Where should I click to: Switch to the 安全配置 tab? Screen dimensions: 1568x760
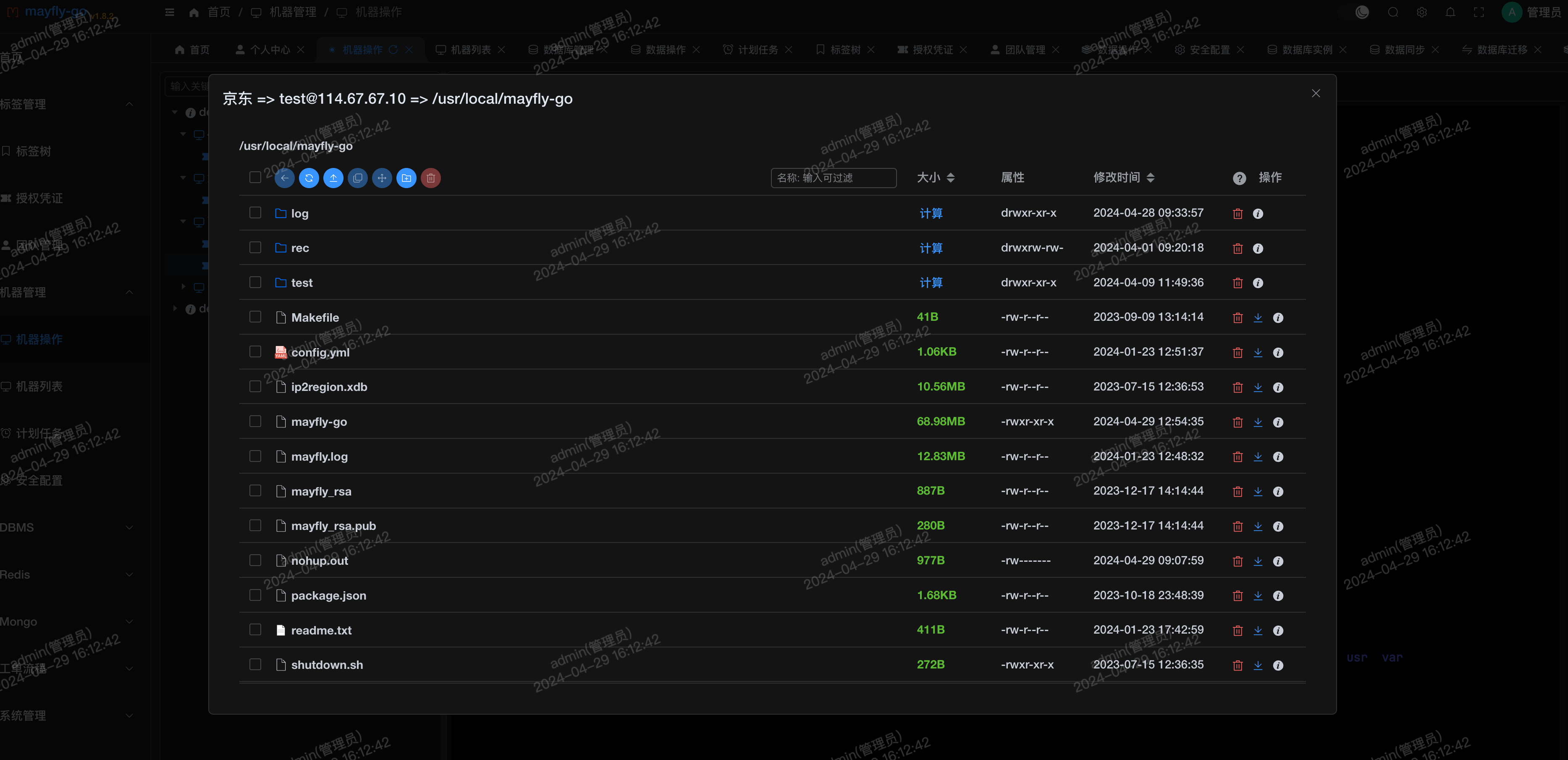pos(1209,49)
